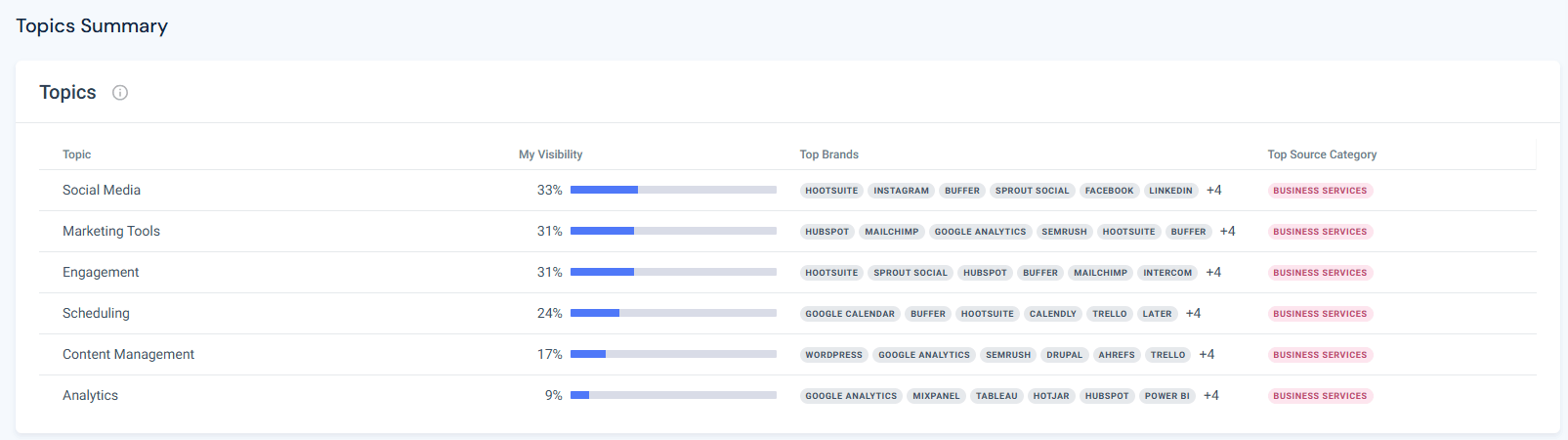Viewport: 1568px width, 440px height.
Task: Click the Social Media visibility bar
Action: pyautogui.click(x=673, y=190)
